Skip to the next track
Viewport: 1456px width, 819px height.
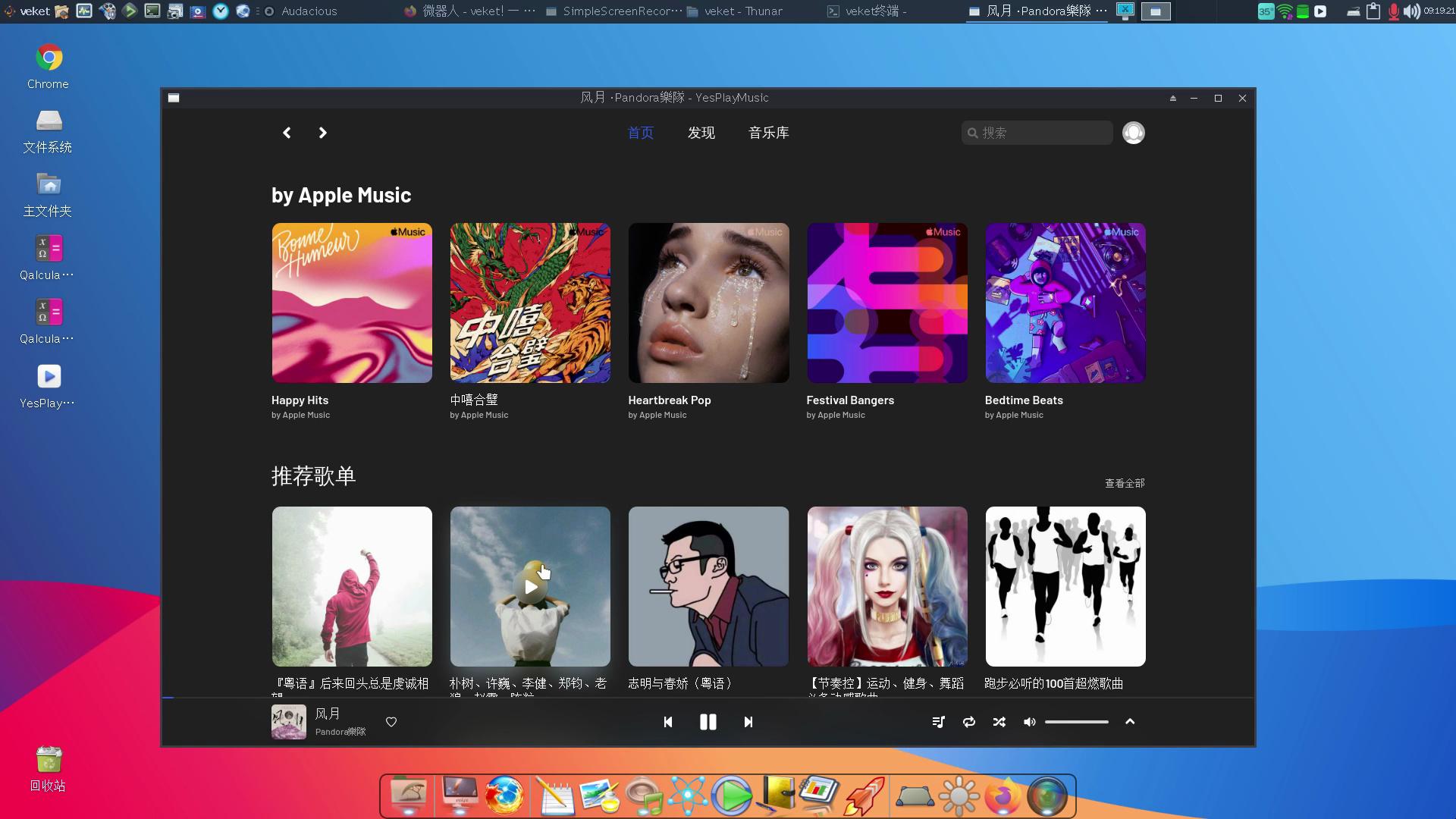point(748,722)
